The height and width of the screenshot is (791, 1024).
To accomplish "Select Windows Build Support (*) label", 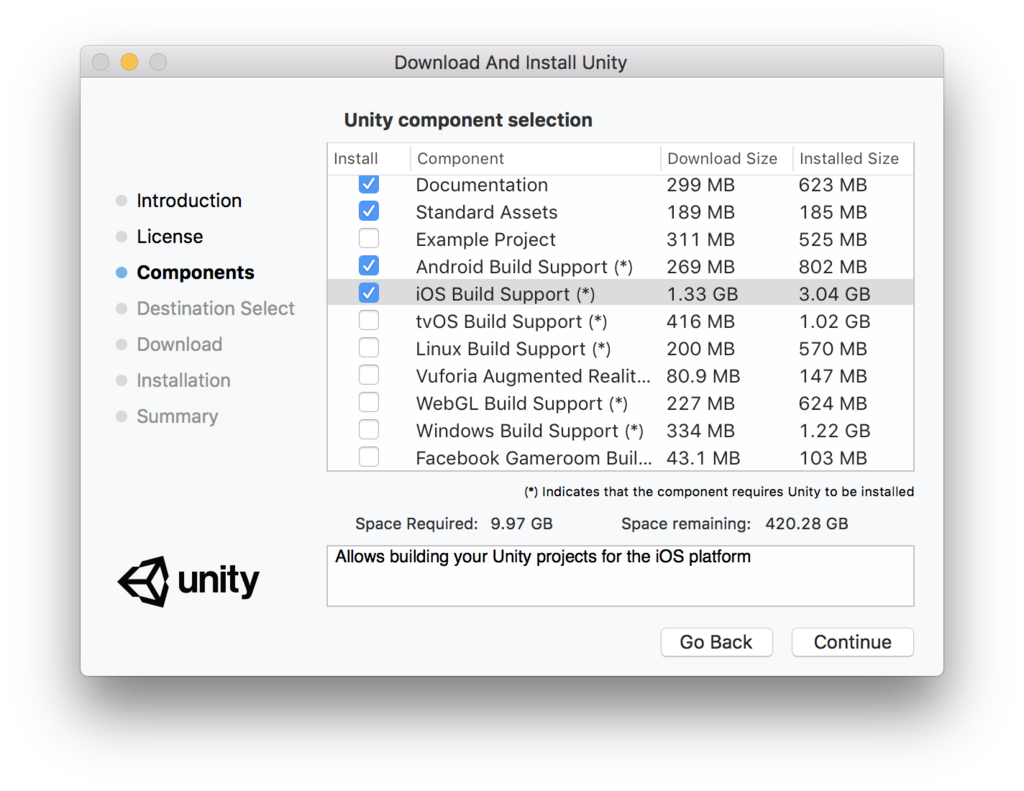I will tap(530, 431).
